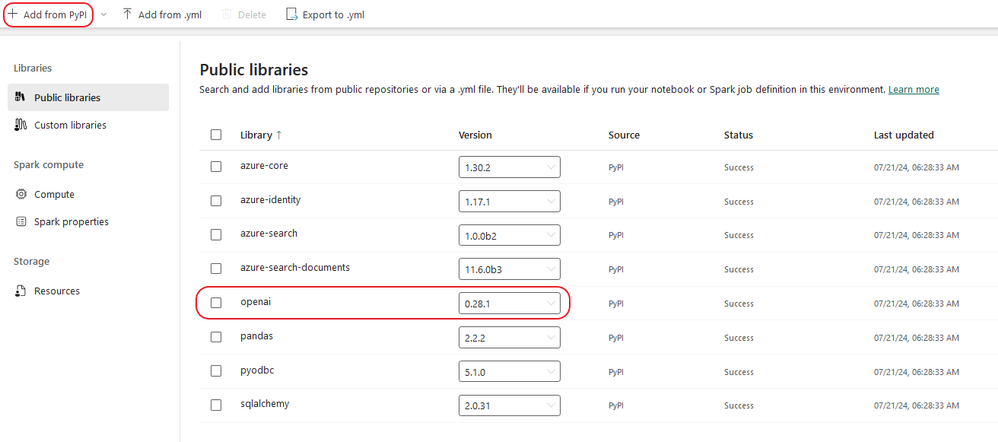The height and width of the screenshot is (442, 998).
Task: Click the Spark properties icon
Action: [x=21, y=221]
